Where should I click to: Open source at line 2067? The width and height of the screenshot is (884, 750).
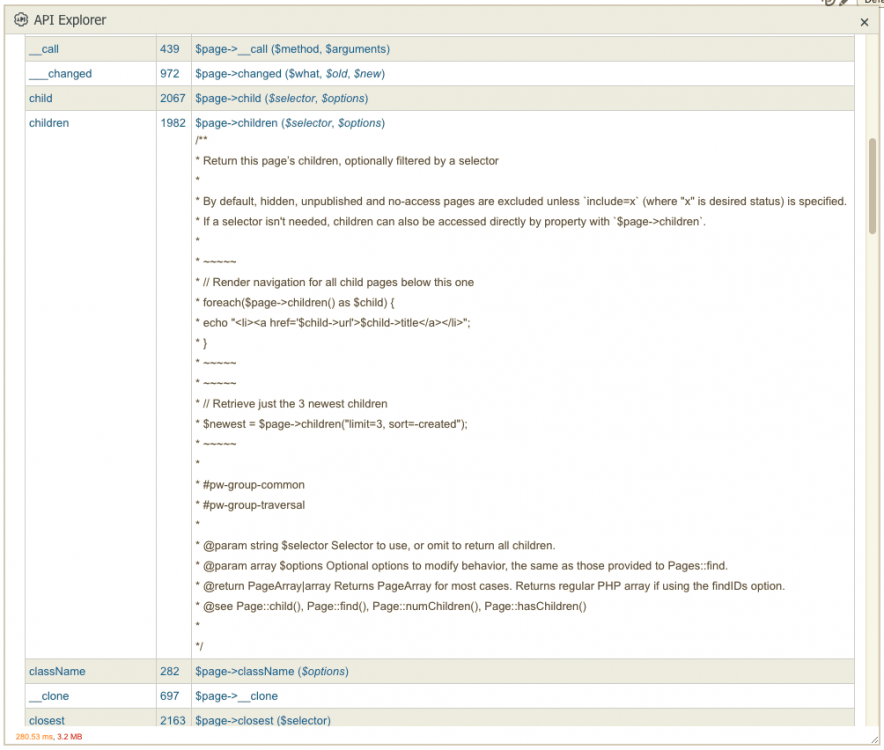(x=172, y=98)
